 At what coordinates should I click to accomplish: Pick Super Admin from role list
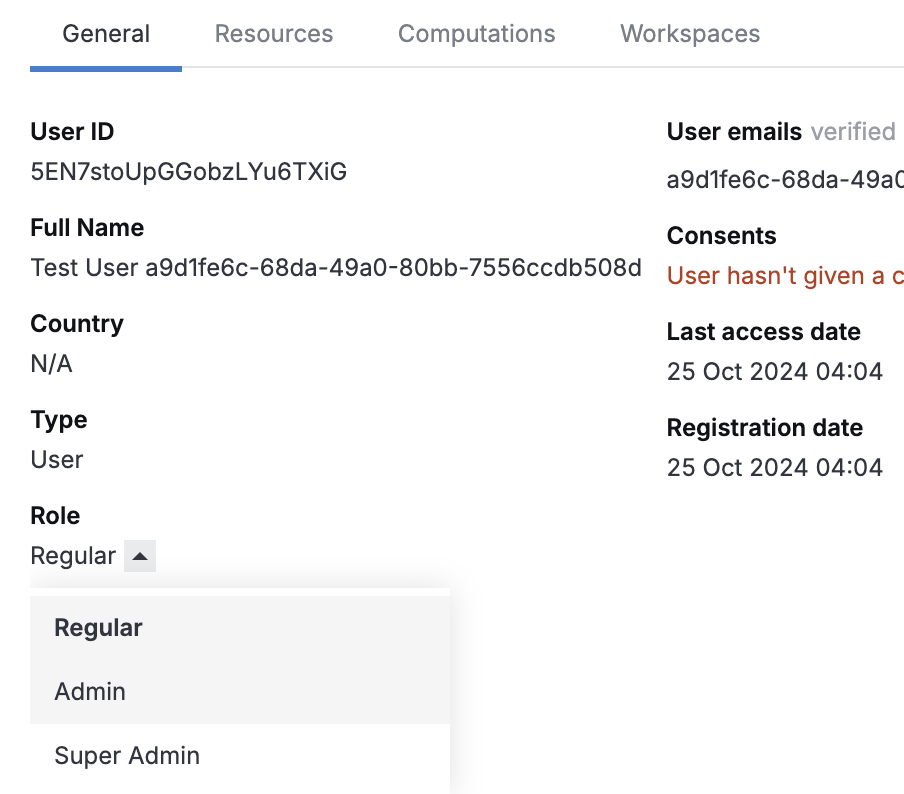[x=127, y=756]
